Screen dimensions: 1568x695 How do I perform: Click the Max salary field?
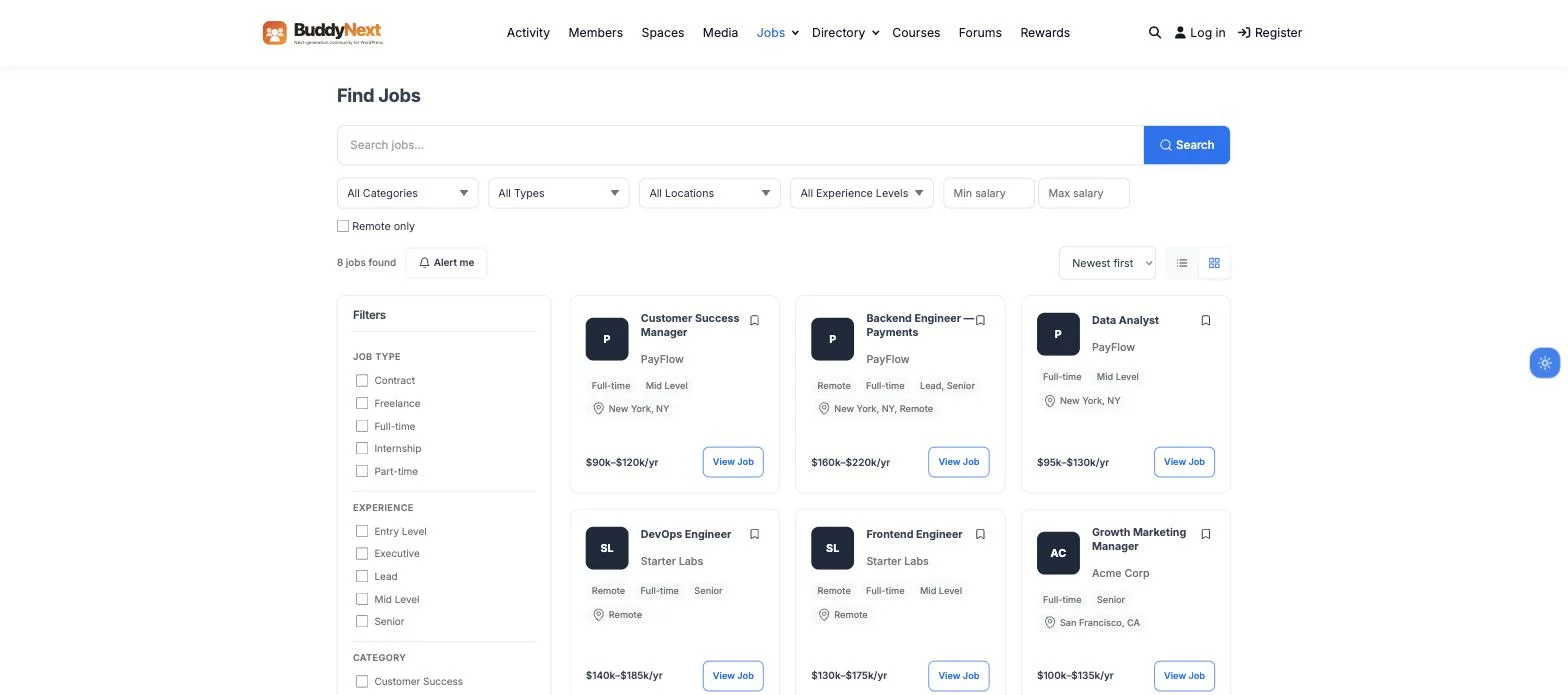(1084, 193)
